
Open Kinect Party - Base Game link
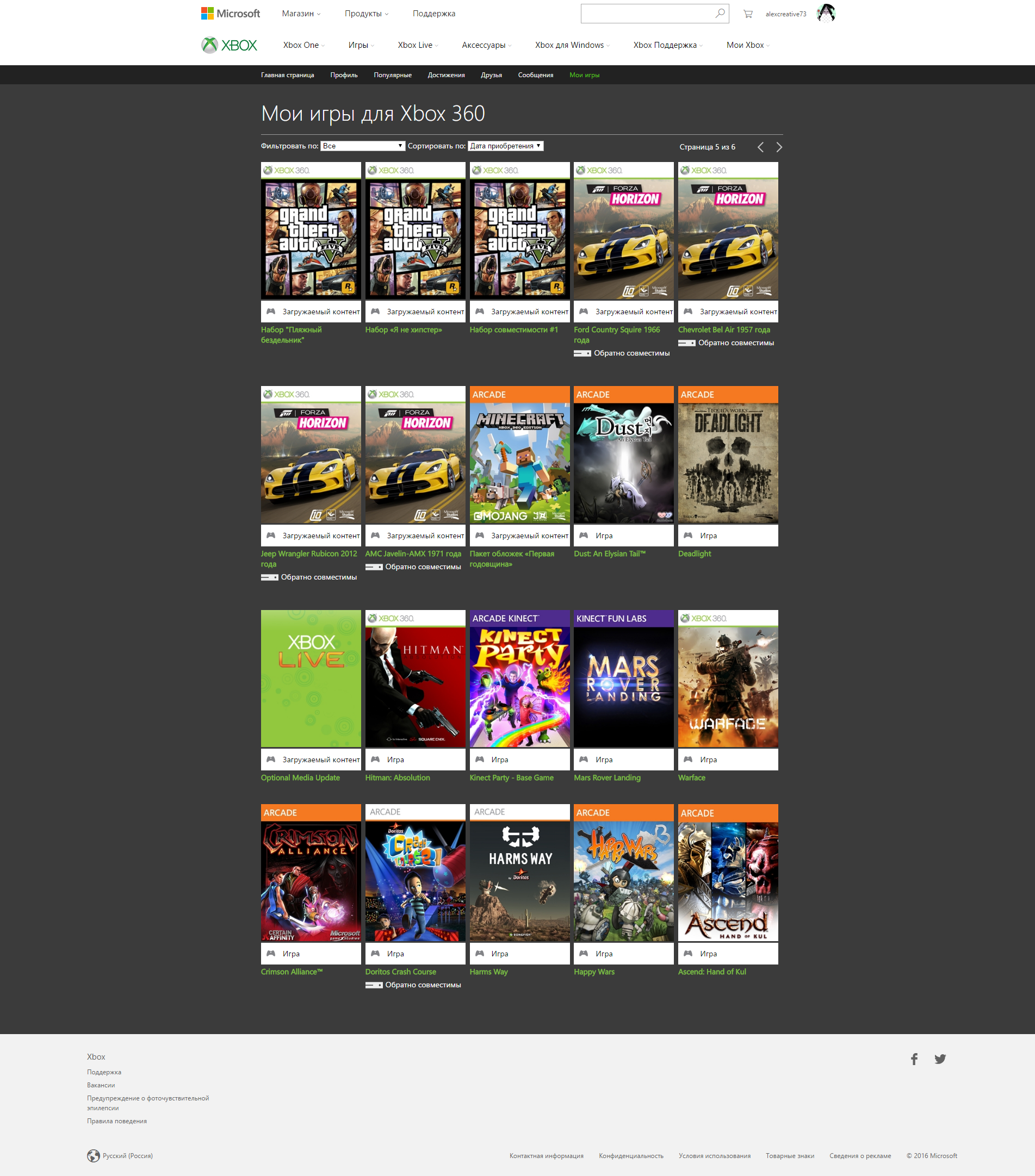click(x=512, y=777)
